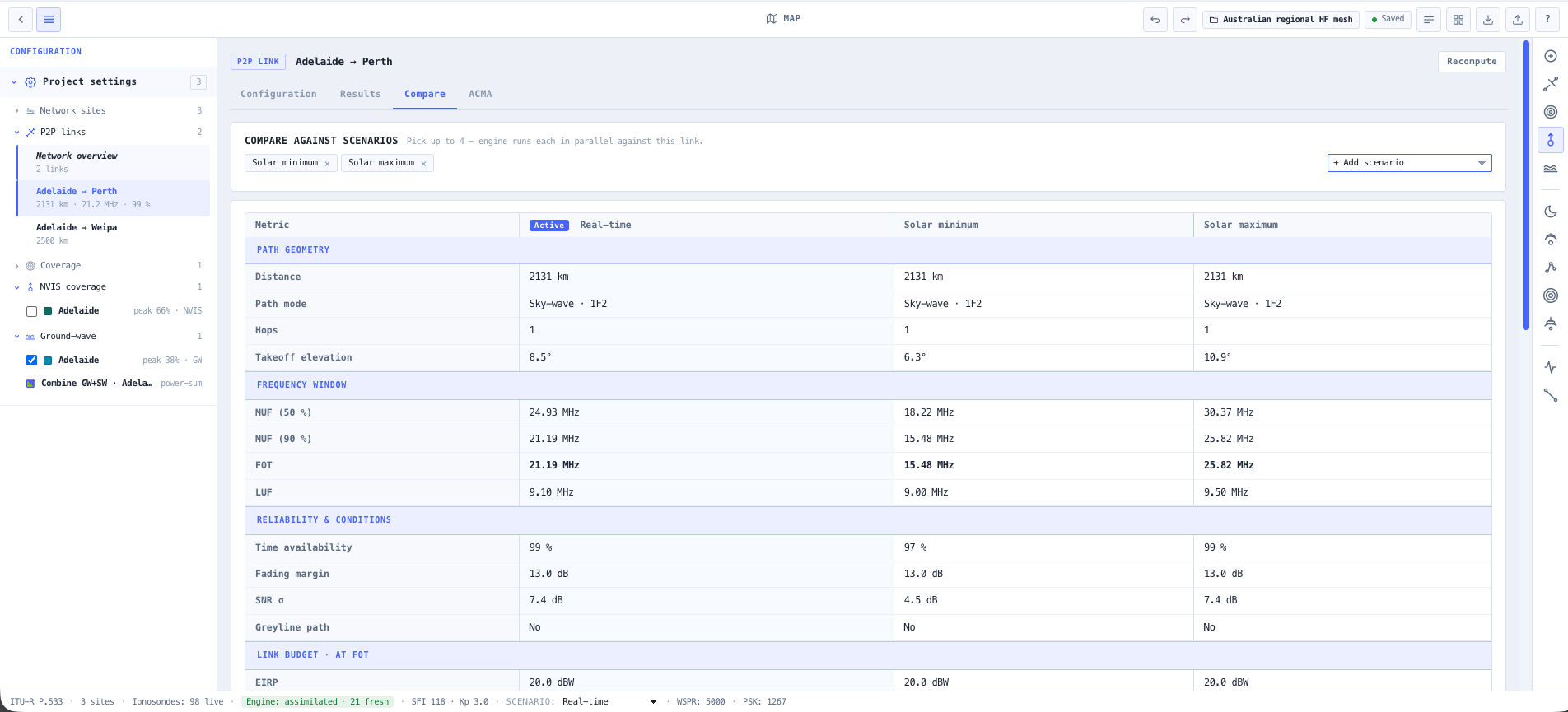Click the vertical scrollbar thumb on the main panel
The image size is (1568, 712).
(x=1526, y=185)
